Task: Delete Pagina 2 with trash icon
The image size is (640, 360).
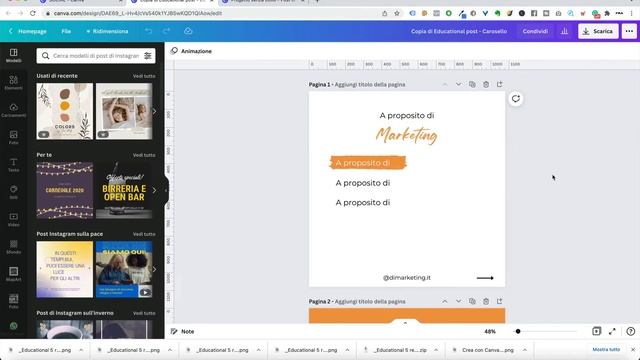Action: 486,301
